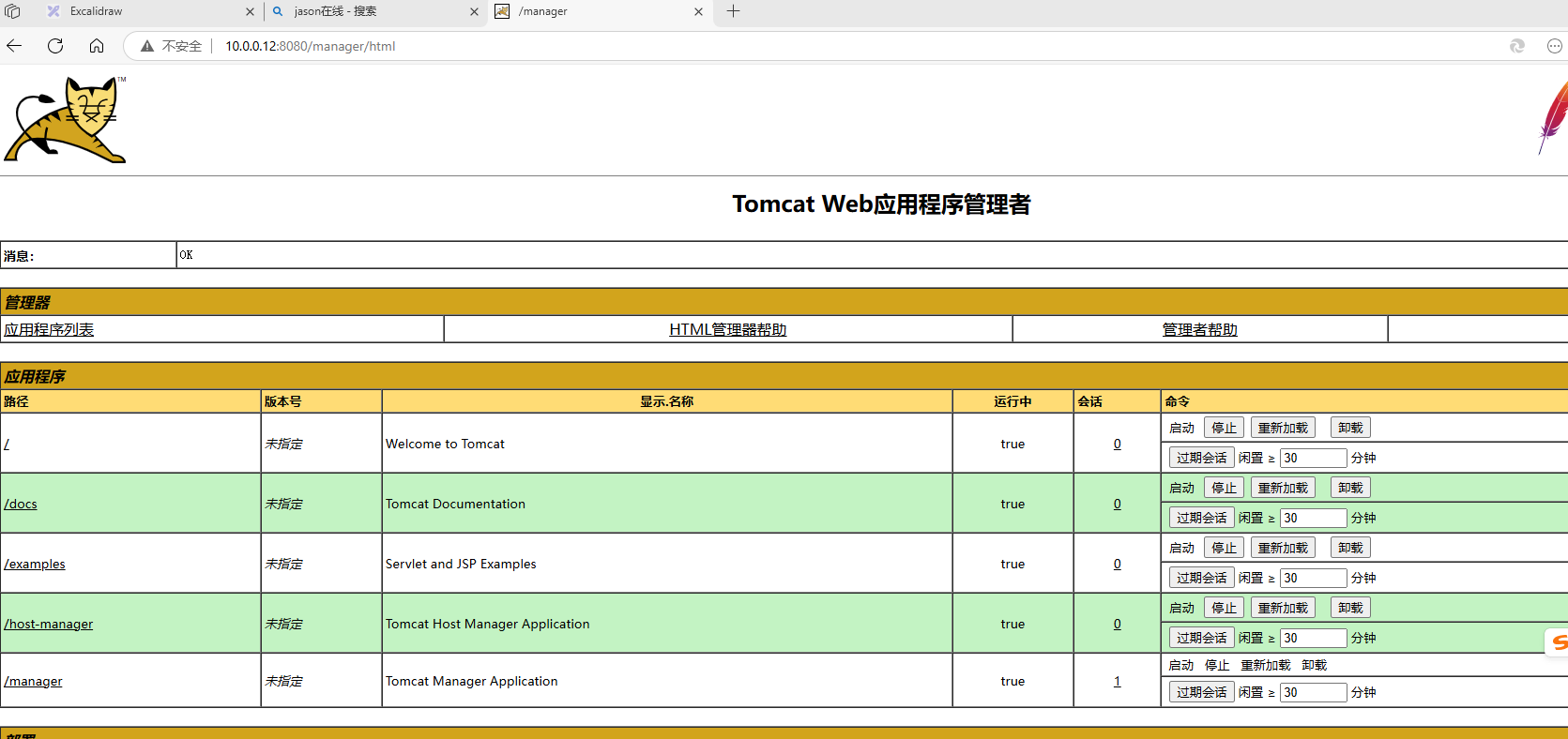1568x739 pixels.
Task: Go to browser home icon
Action: pyautogui.click(x=97, y=46)
